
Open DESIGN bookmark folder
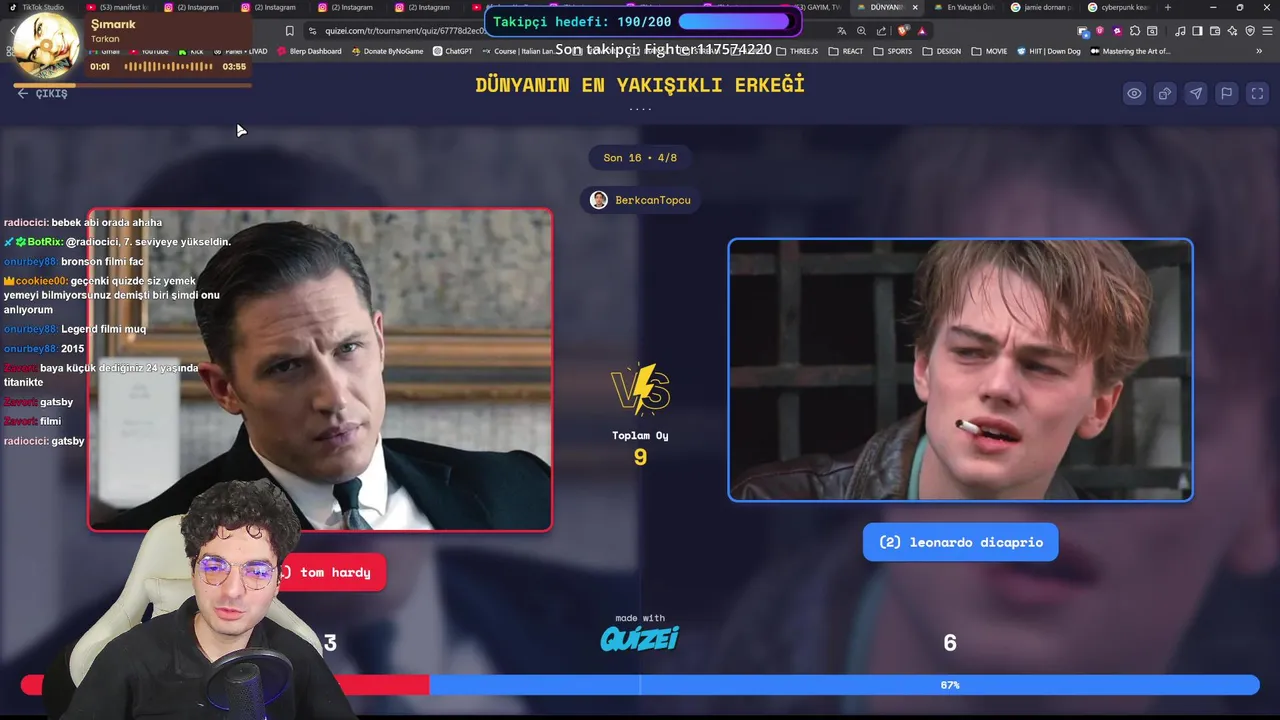941,51
